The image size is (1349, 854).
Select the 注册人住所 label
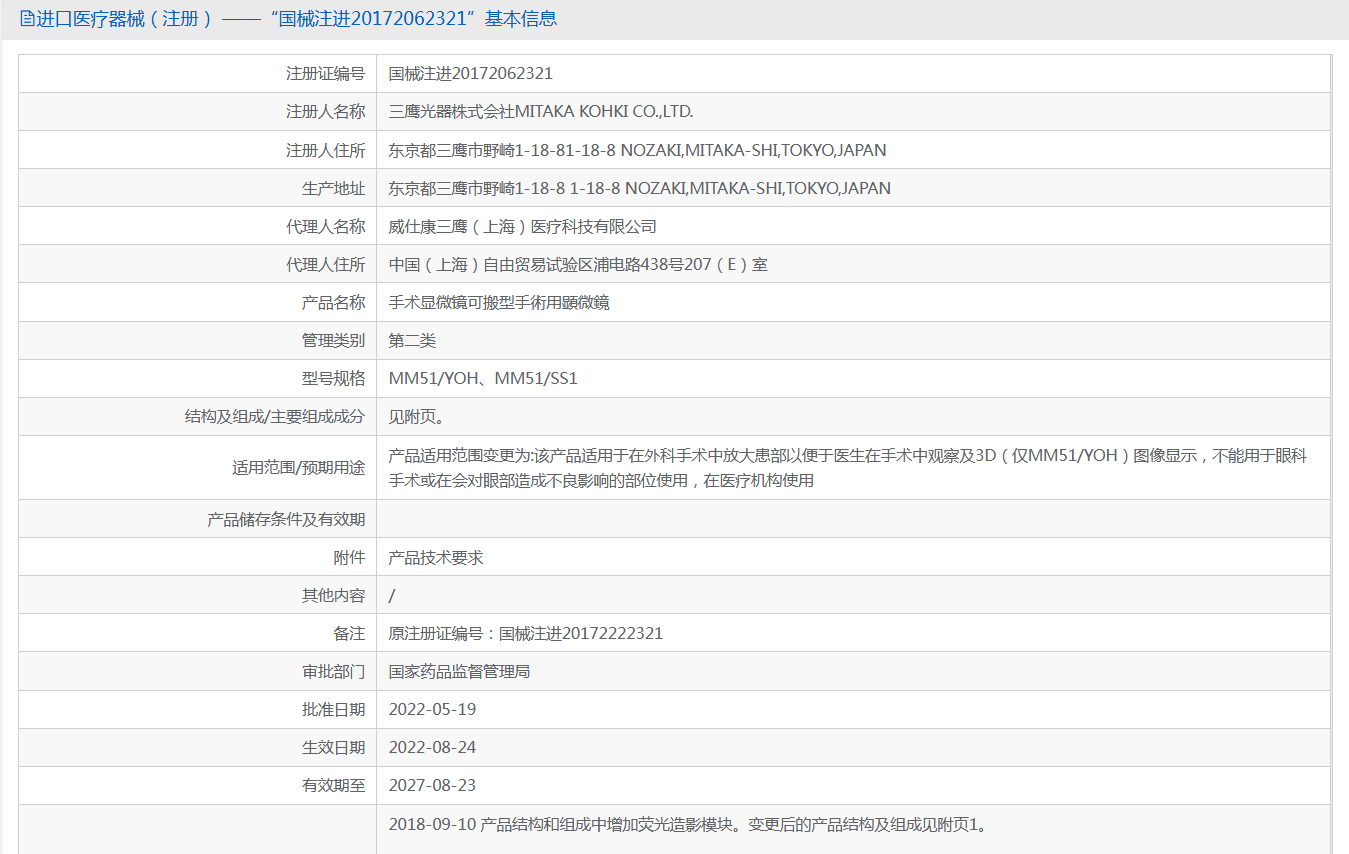[326, 150]
